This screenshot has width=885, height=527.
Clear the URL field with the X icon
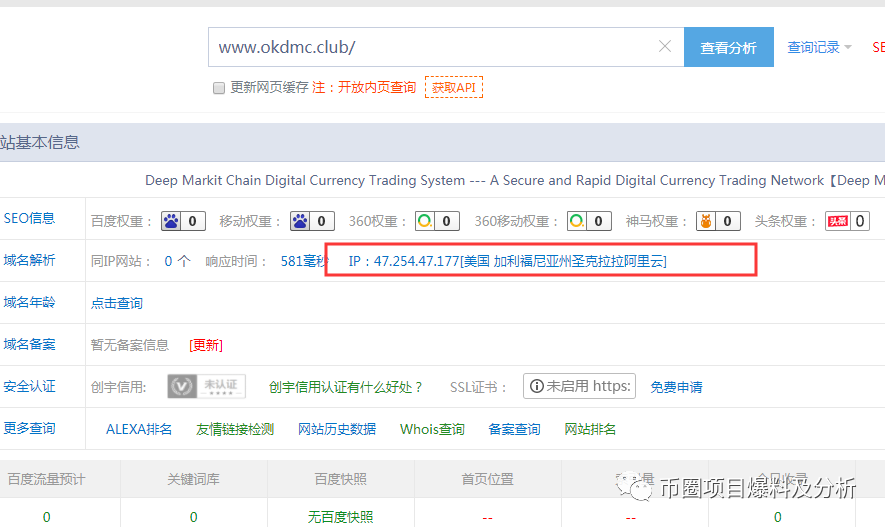click(x=665, y=47)
